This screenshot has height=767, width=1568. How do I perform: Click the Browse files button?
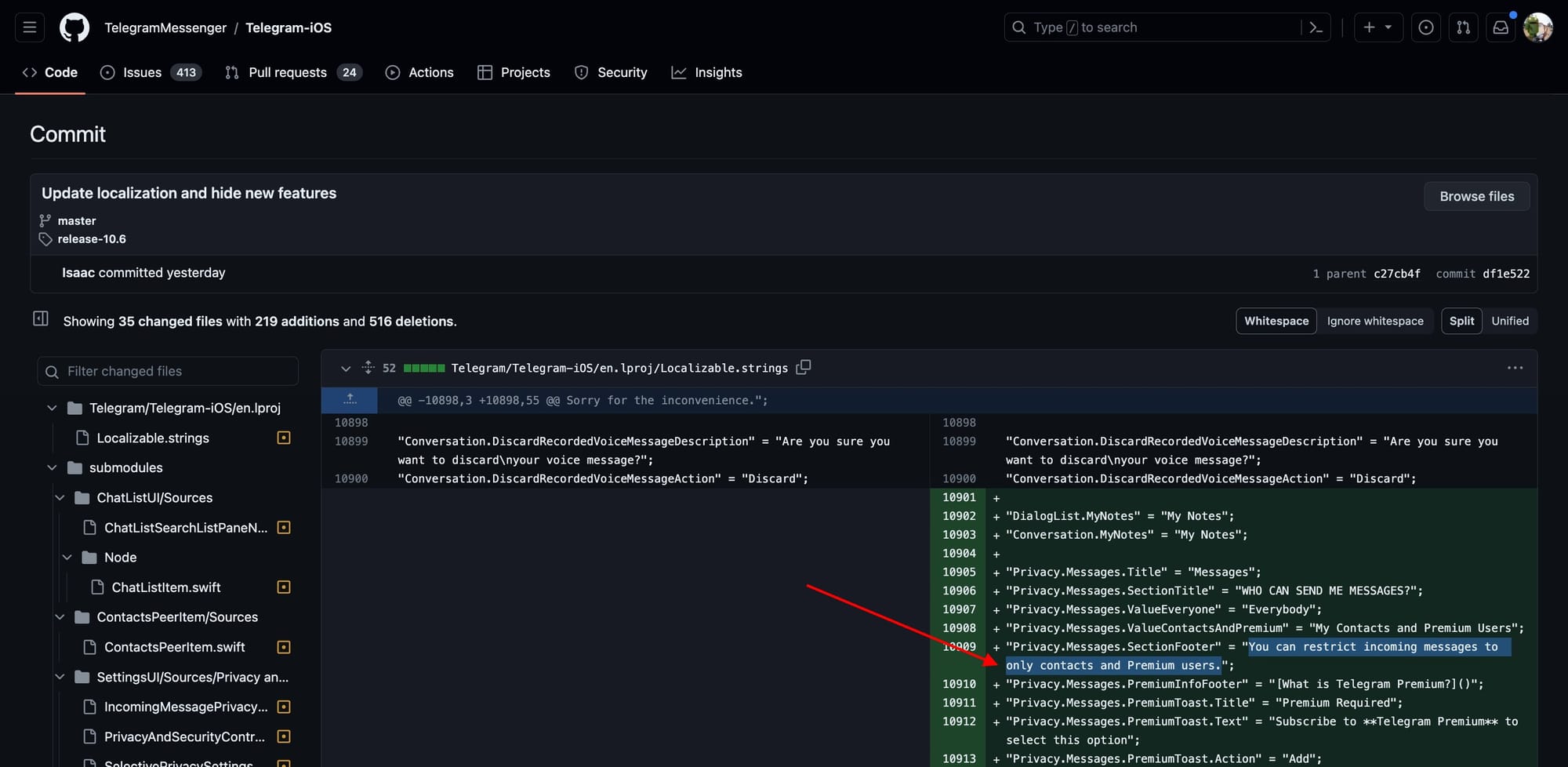(1477, 196)
